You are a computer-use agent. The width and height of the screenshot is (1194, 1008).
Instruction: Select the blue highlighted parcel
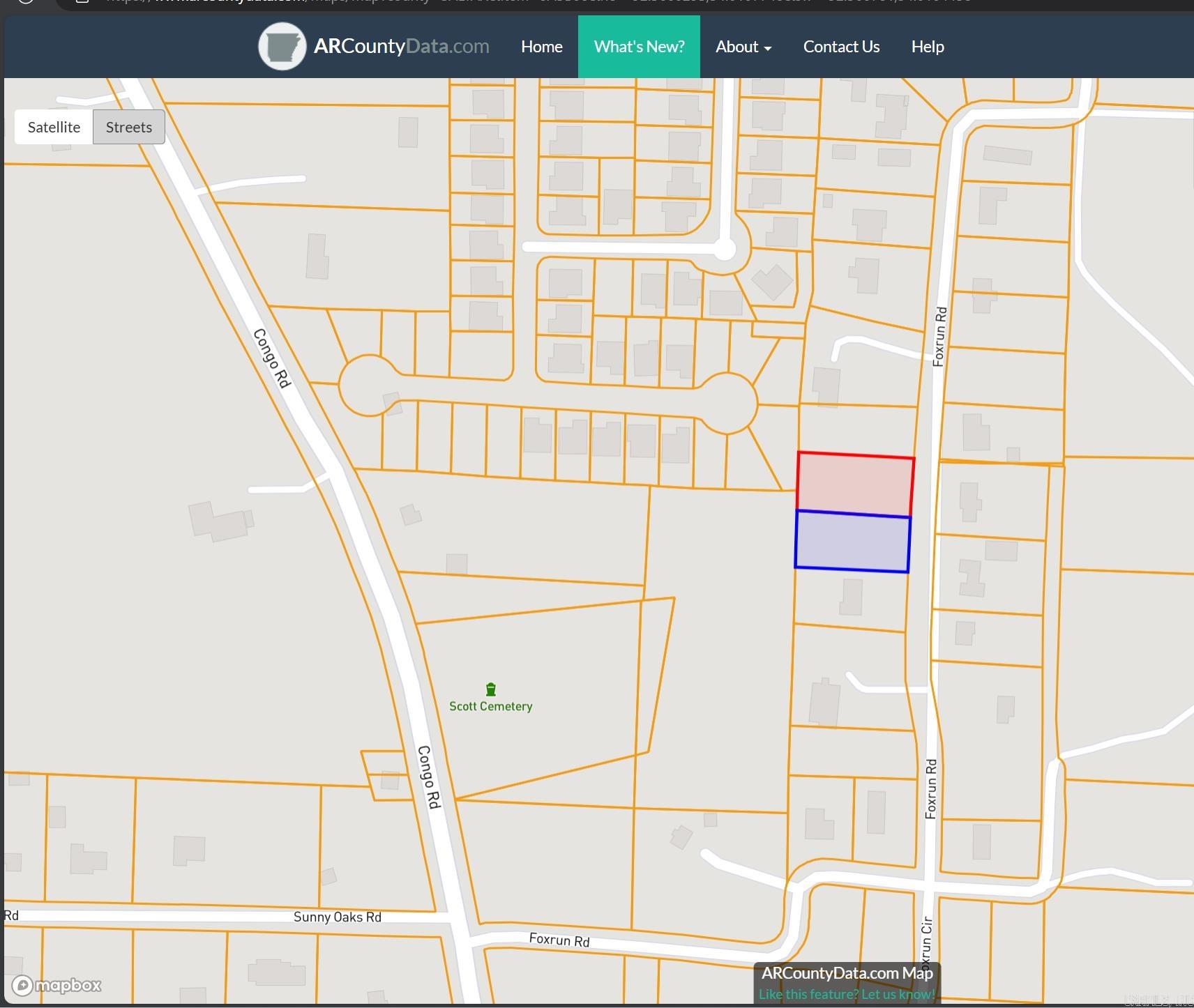pyautogui.click(x=852, y=542)
